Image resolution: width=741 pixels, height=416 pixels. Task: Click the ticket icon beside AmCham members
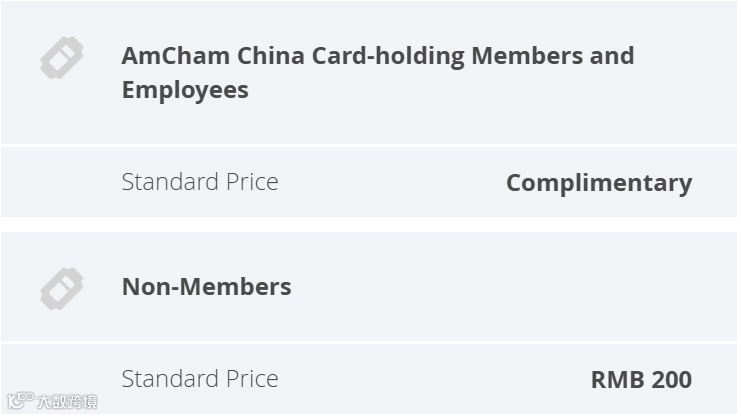[x=61, y=58]
